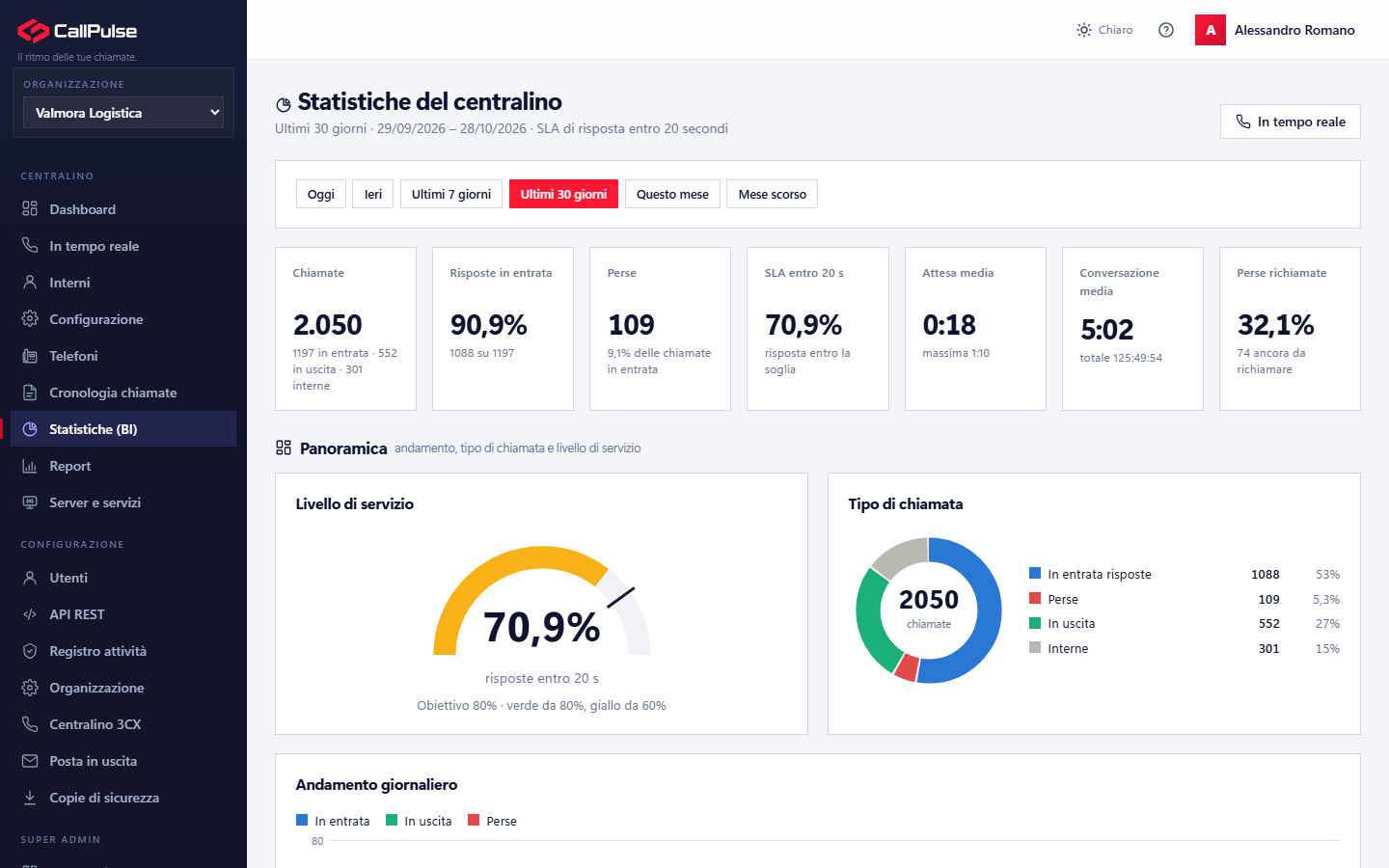Open the API REST code icon
This screenshot has height=868, width=1389.
coord(30,614)
